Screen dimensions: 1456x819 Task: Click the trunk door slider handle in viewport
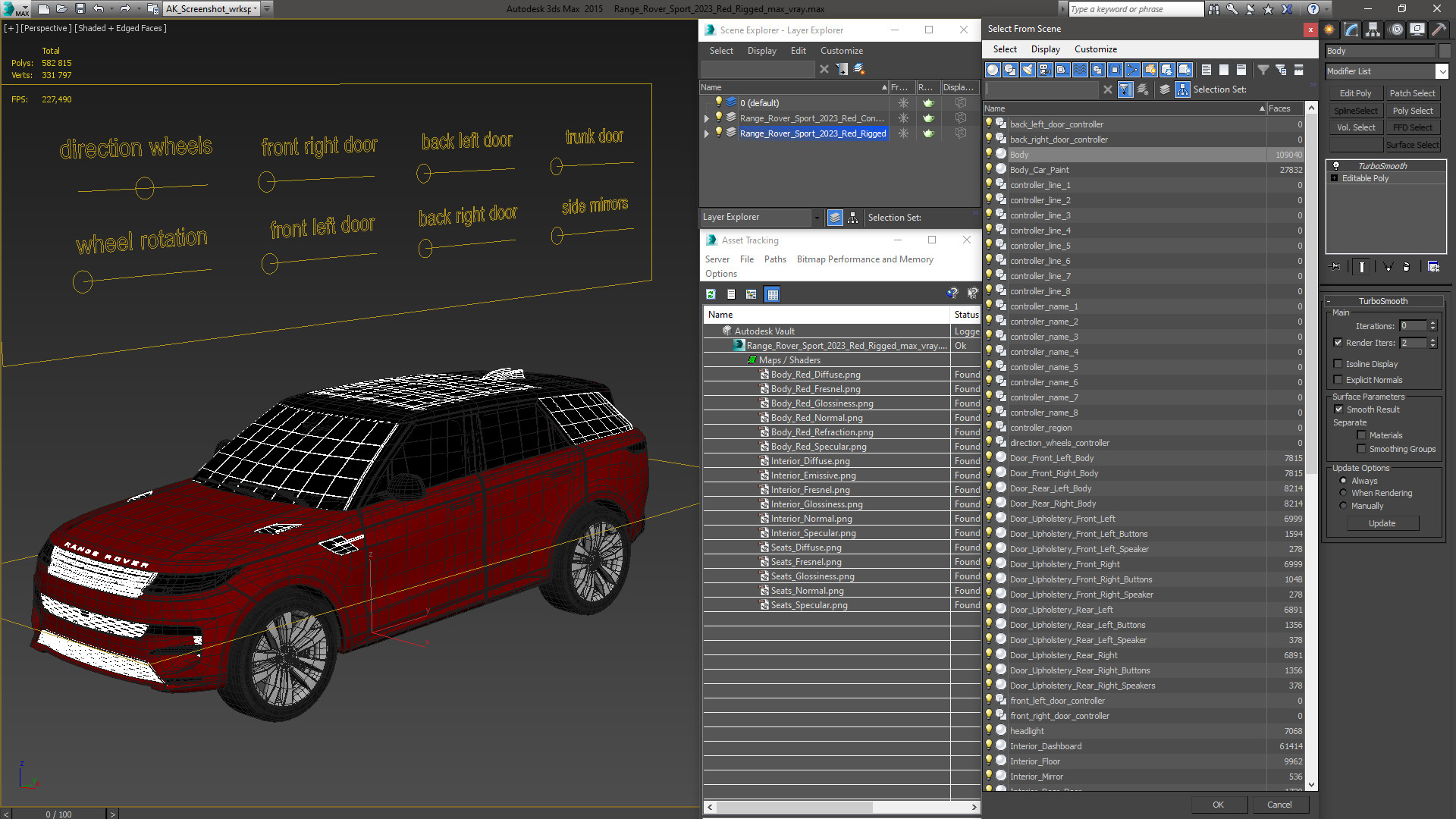point(557,166)
